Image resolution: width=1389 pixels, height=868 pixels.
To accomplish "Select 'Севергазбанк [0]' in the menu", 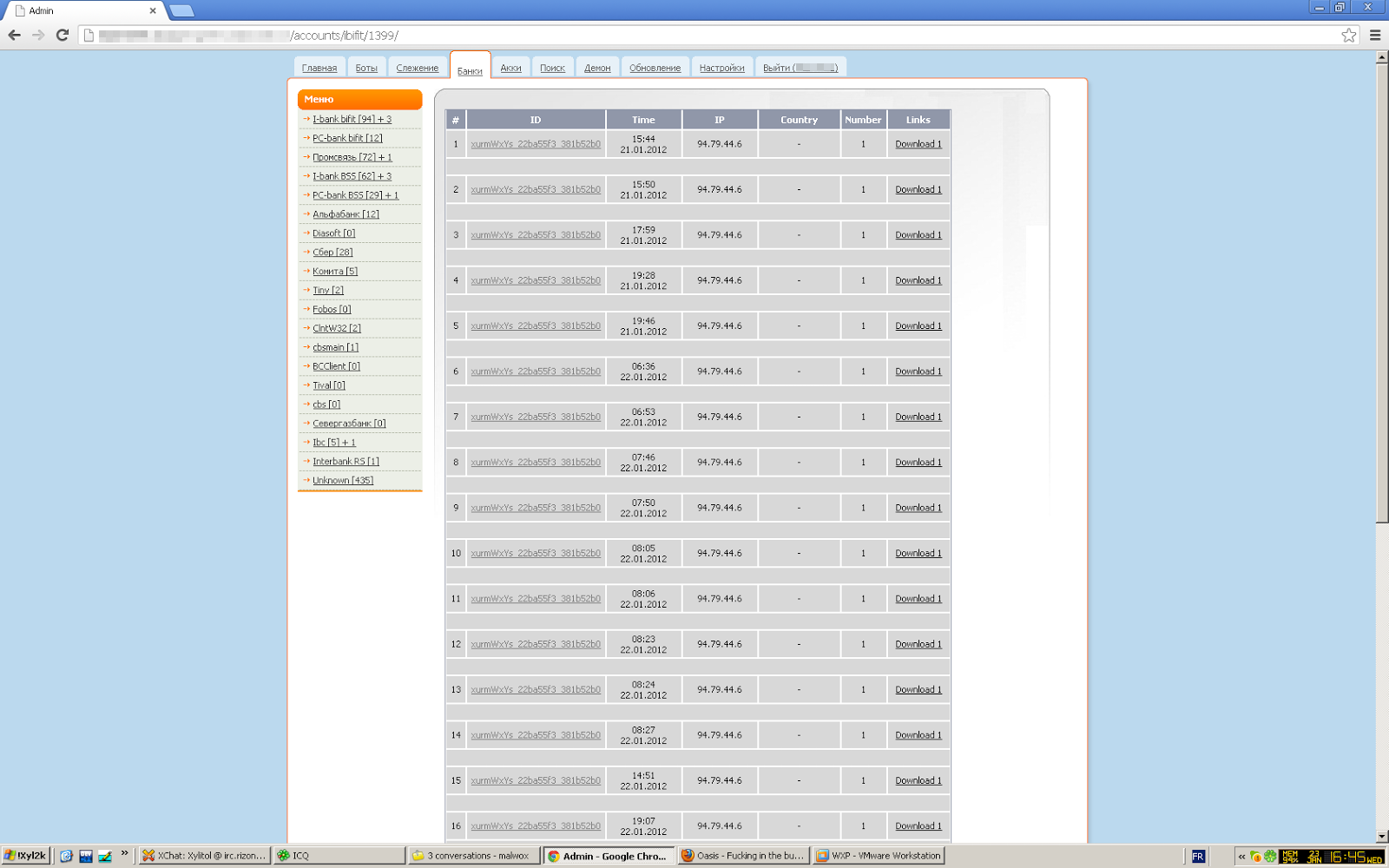I will click(x=349, y=424).
